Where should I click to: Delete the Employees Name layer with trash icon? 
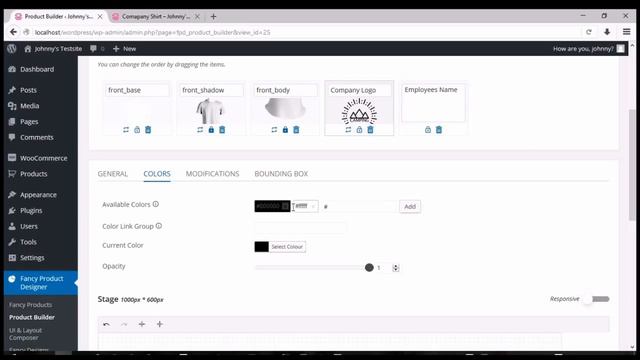pos(439,130)
